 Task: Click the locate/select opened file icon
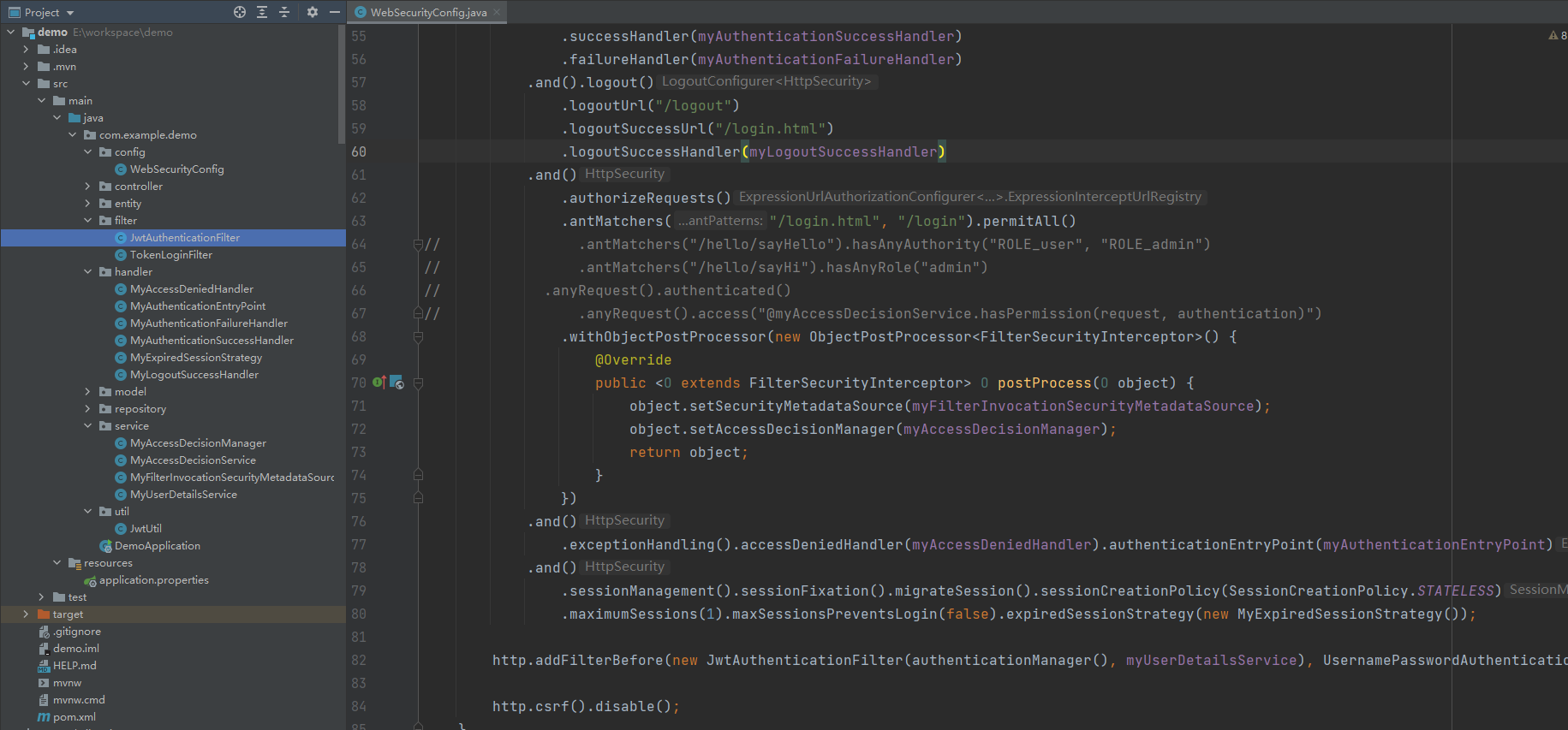(240, 12)
